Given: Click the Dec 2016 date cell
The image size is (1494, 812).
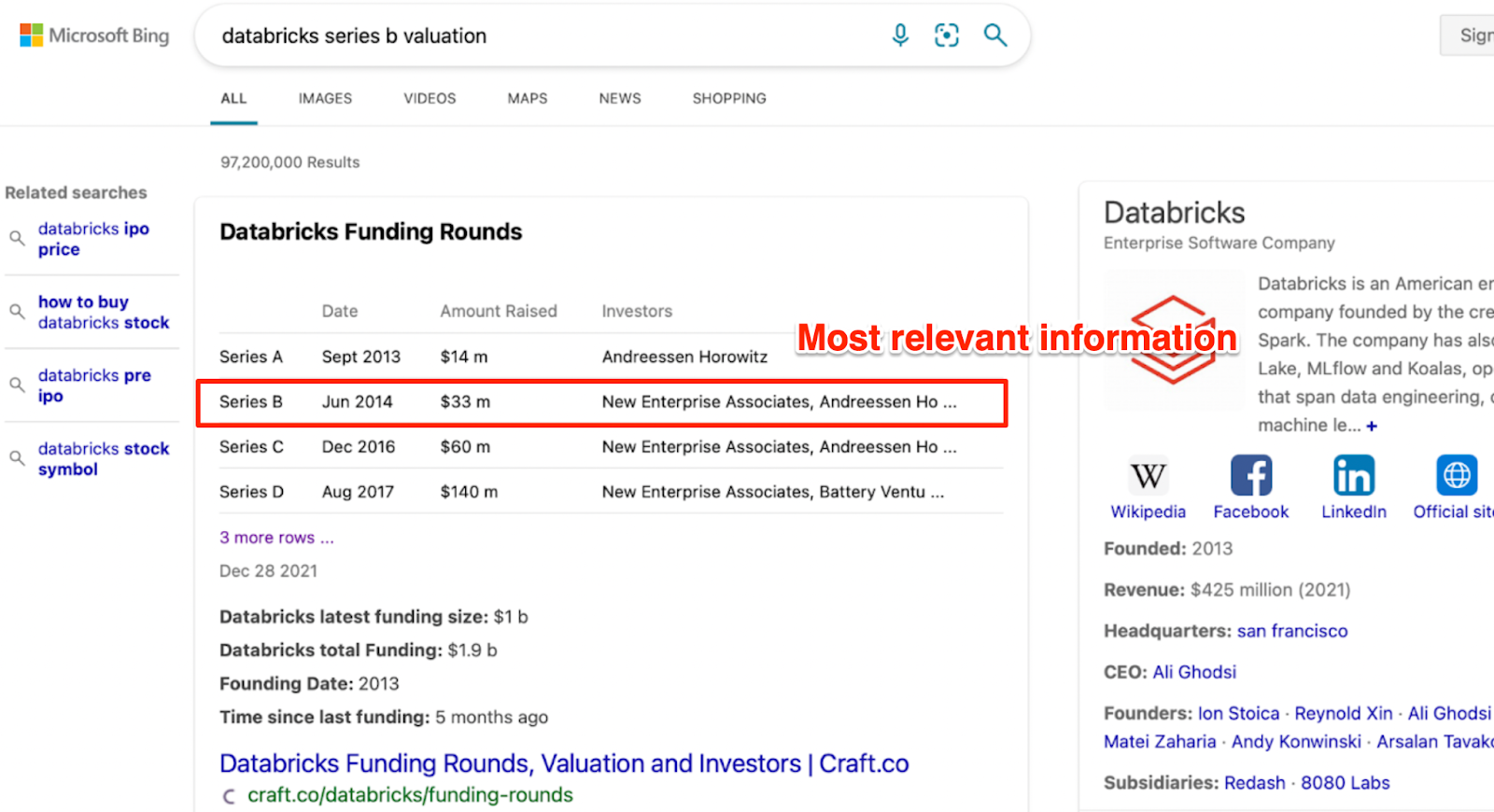Looking at the screenshot, I should pyautogui.click(x=359, y=447).
